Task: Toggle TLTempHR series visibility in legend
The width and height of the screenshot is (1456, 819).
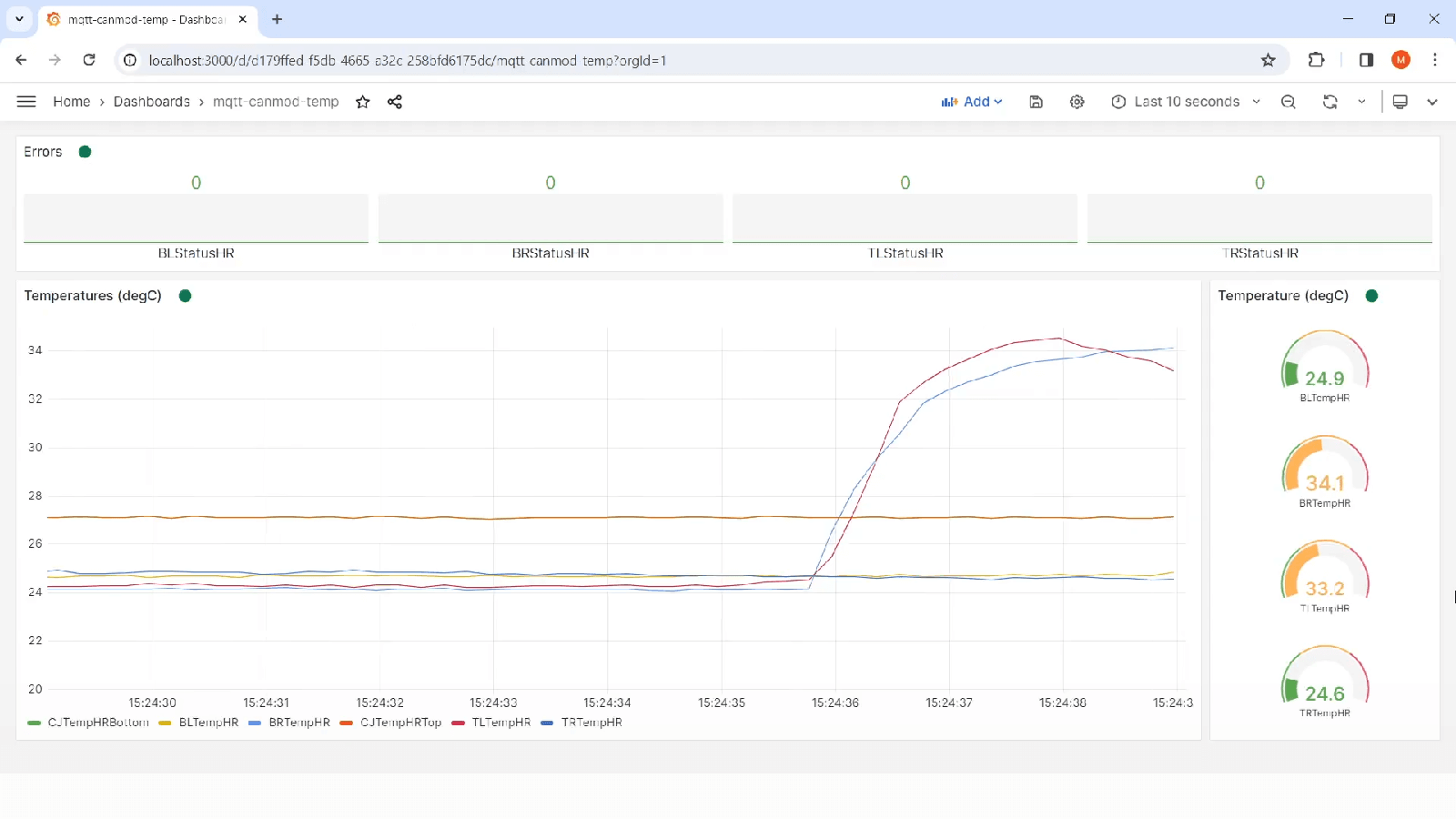Action: coord(501,723)
